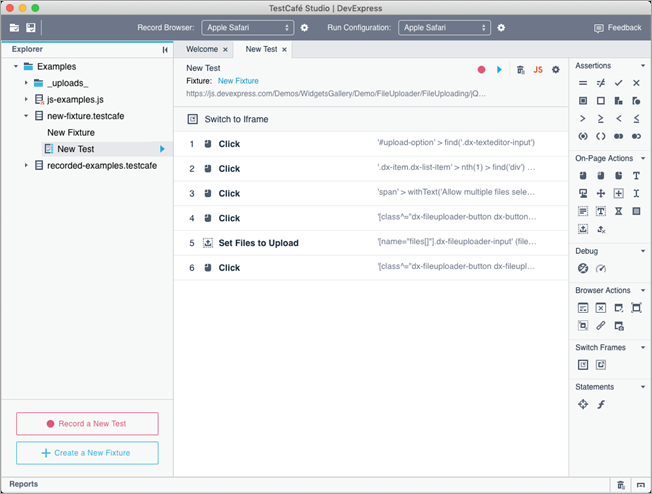Insert the Wait hourglass action
652x494 pixels.
[619, 211]
